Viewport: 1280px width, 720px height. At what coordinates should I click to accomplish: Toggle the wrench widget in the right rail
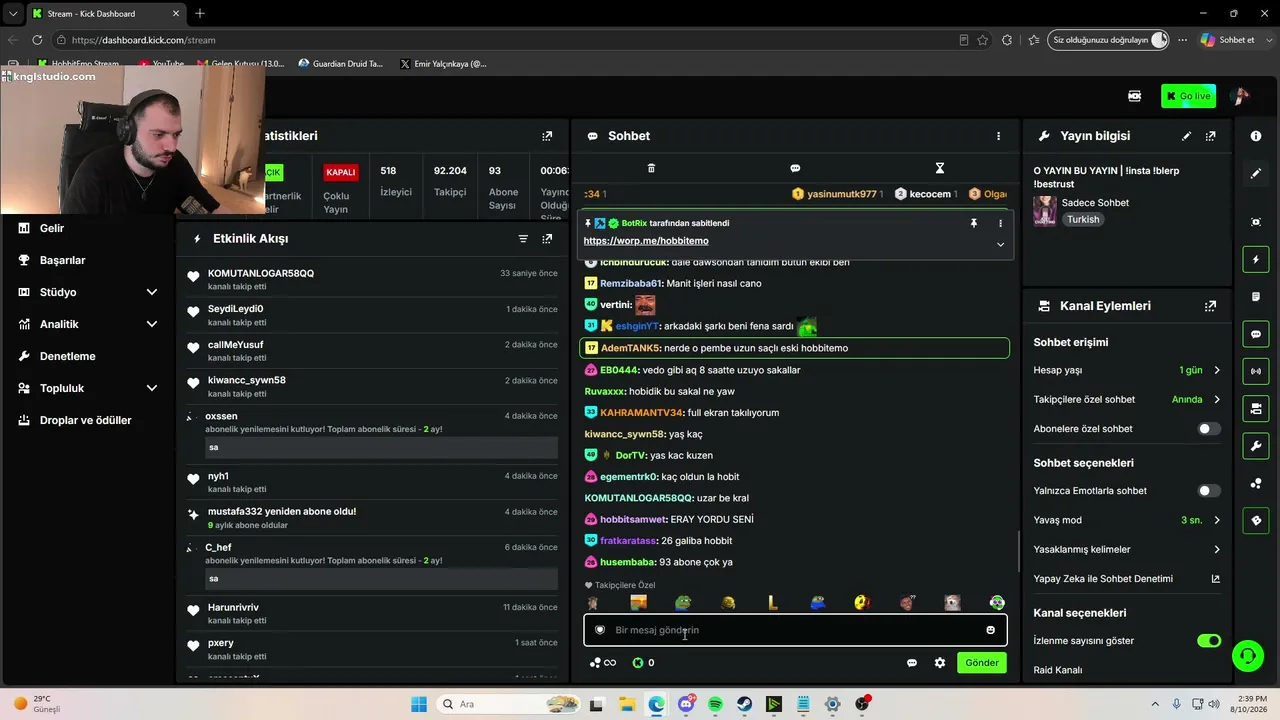point(1256,445)
